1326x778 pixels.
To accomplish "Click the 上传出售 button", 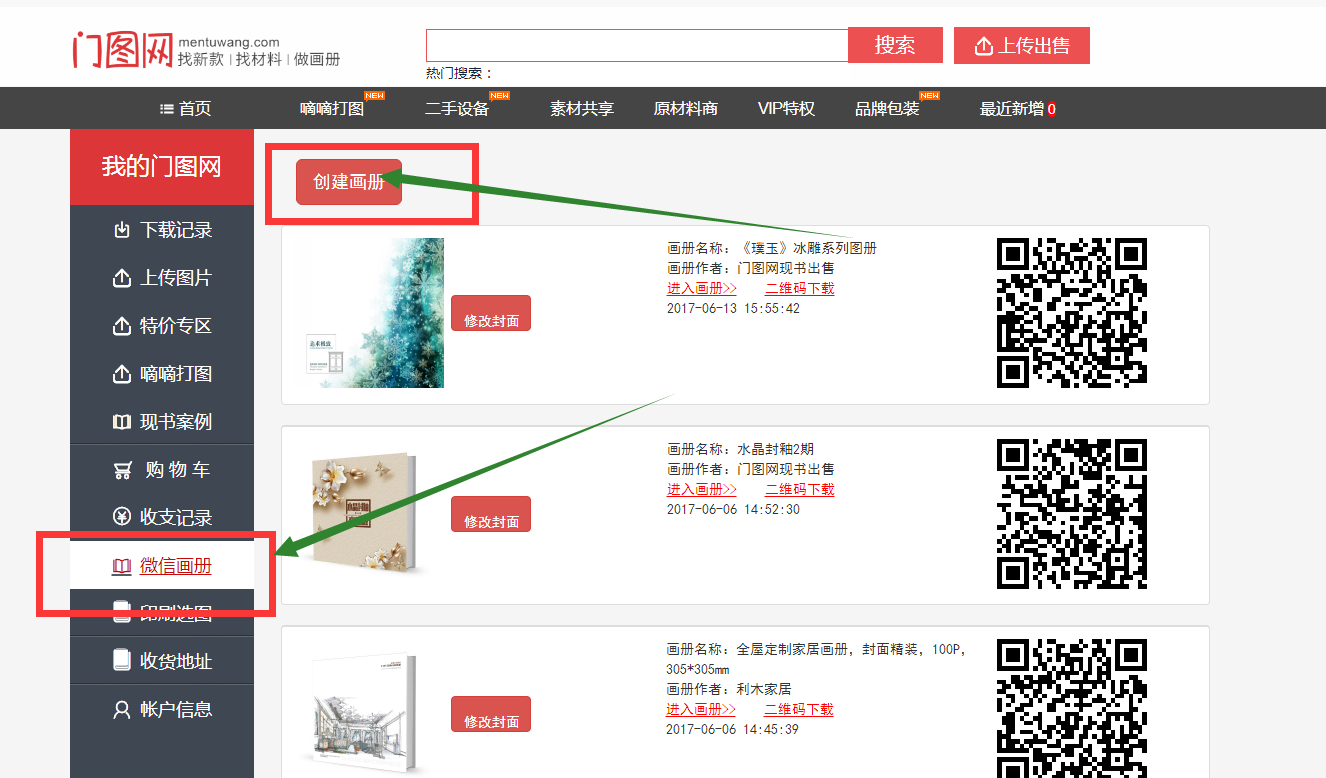I will [1021, 46].
